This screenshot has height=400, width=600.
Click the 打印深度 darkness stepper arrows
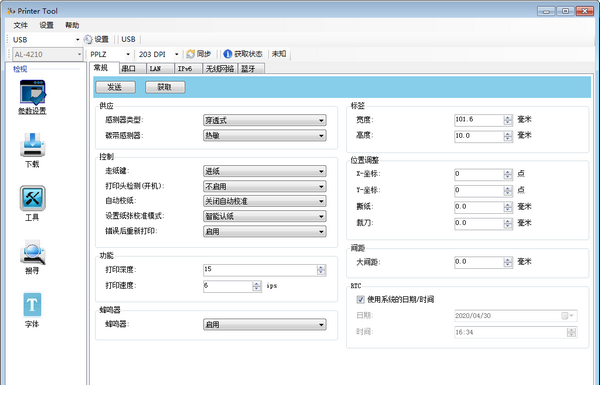[321, 270]
